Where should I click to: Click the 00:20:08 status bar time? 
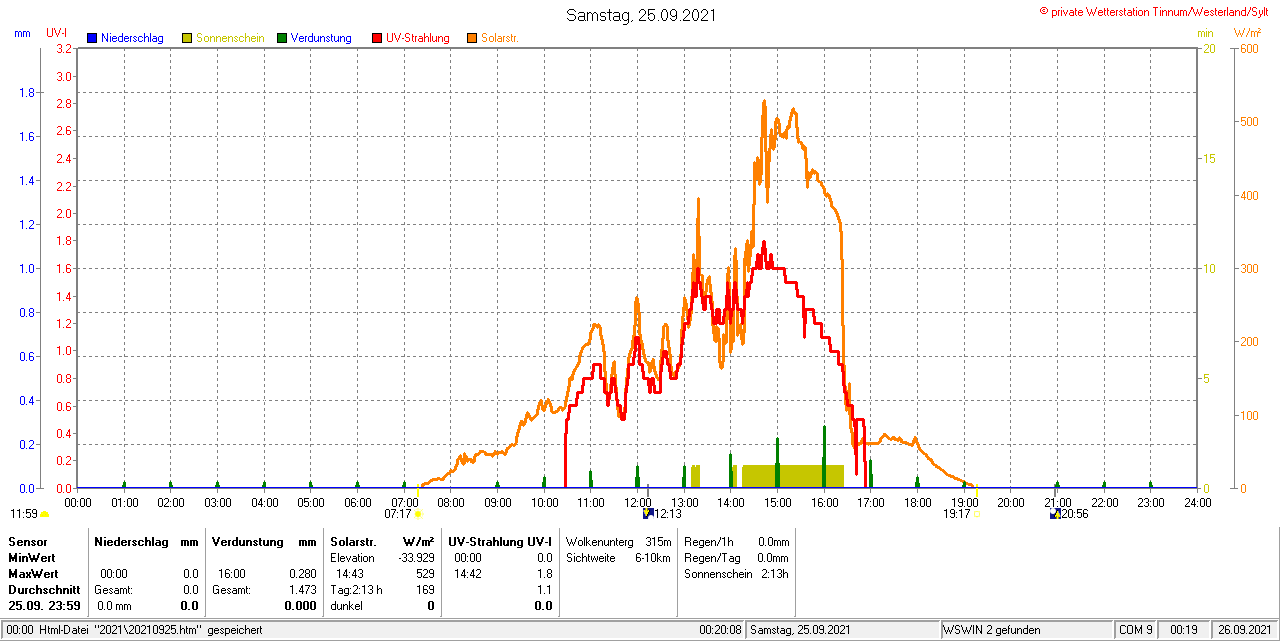720,630
